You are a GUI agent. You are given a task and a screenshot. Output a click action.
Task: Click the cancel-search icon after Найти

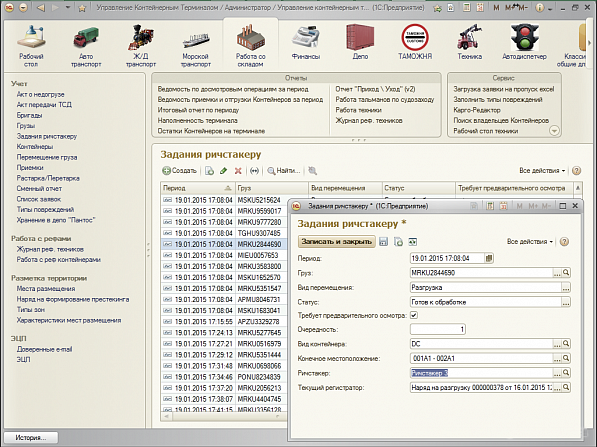pos(313,171)
